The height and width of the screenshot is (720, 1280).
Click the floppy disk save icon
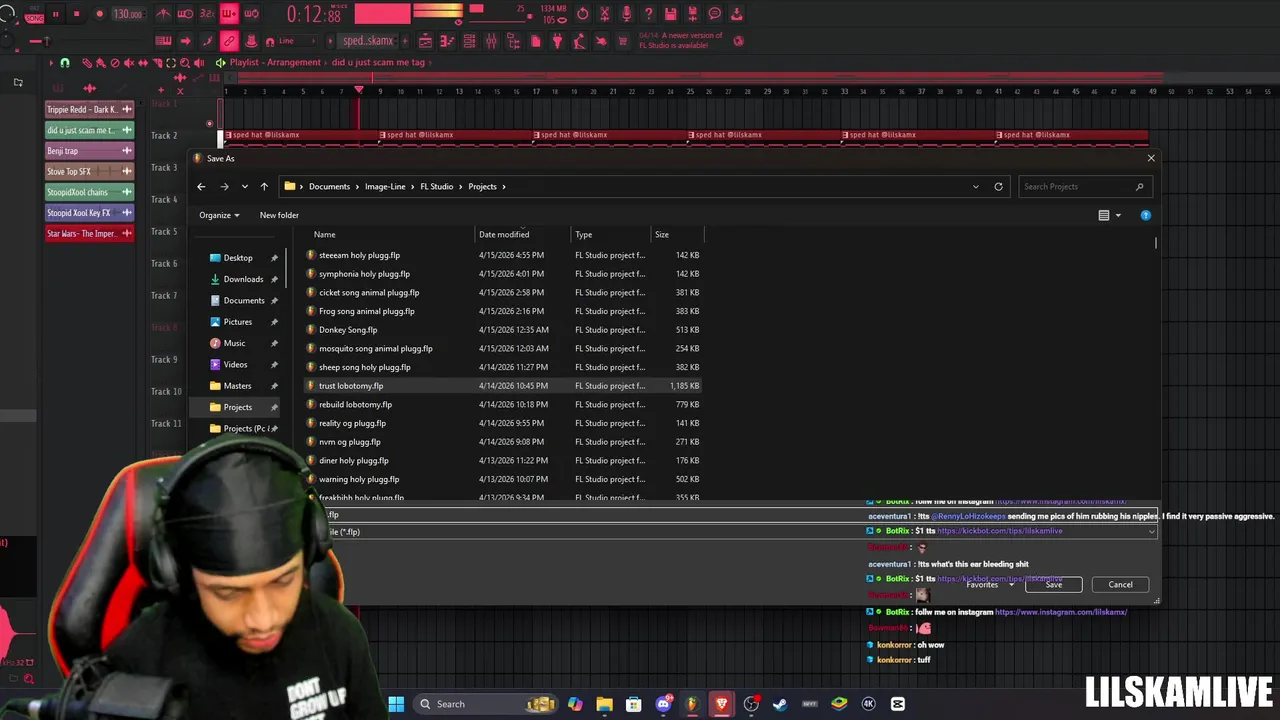[x=671, y=14]
